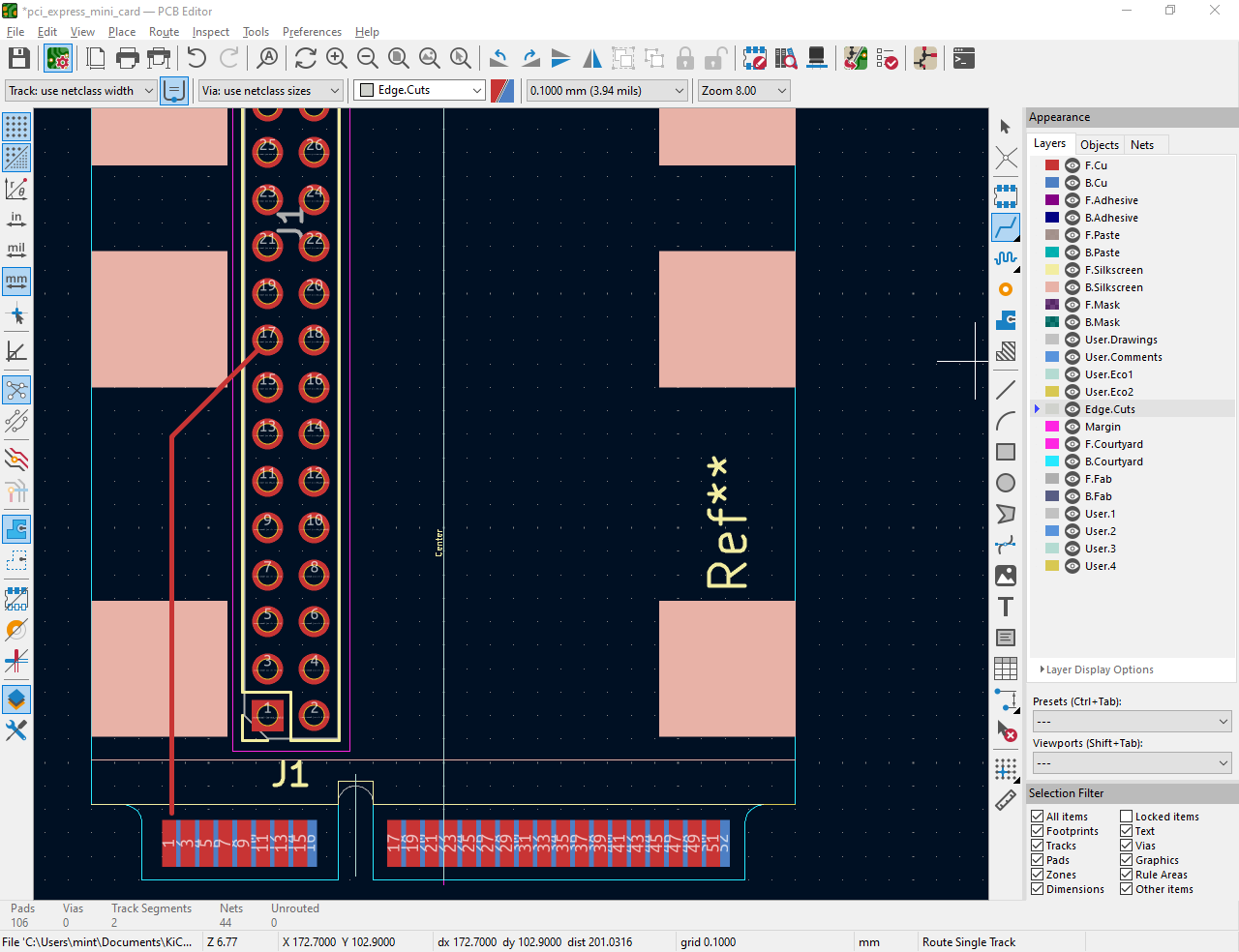Open the Board Setup icon

pos(58,59)
